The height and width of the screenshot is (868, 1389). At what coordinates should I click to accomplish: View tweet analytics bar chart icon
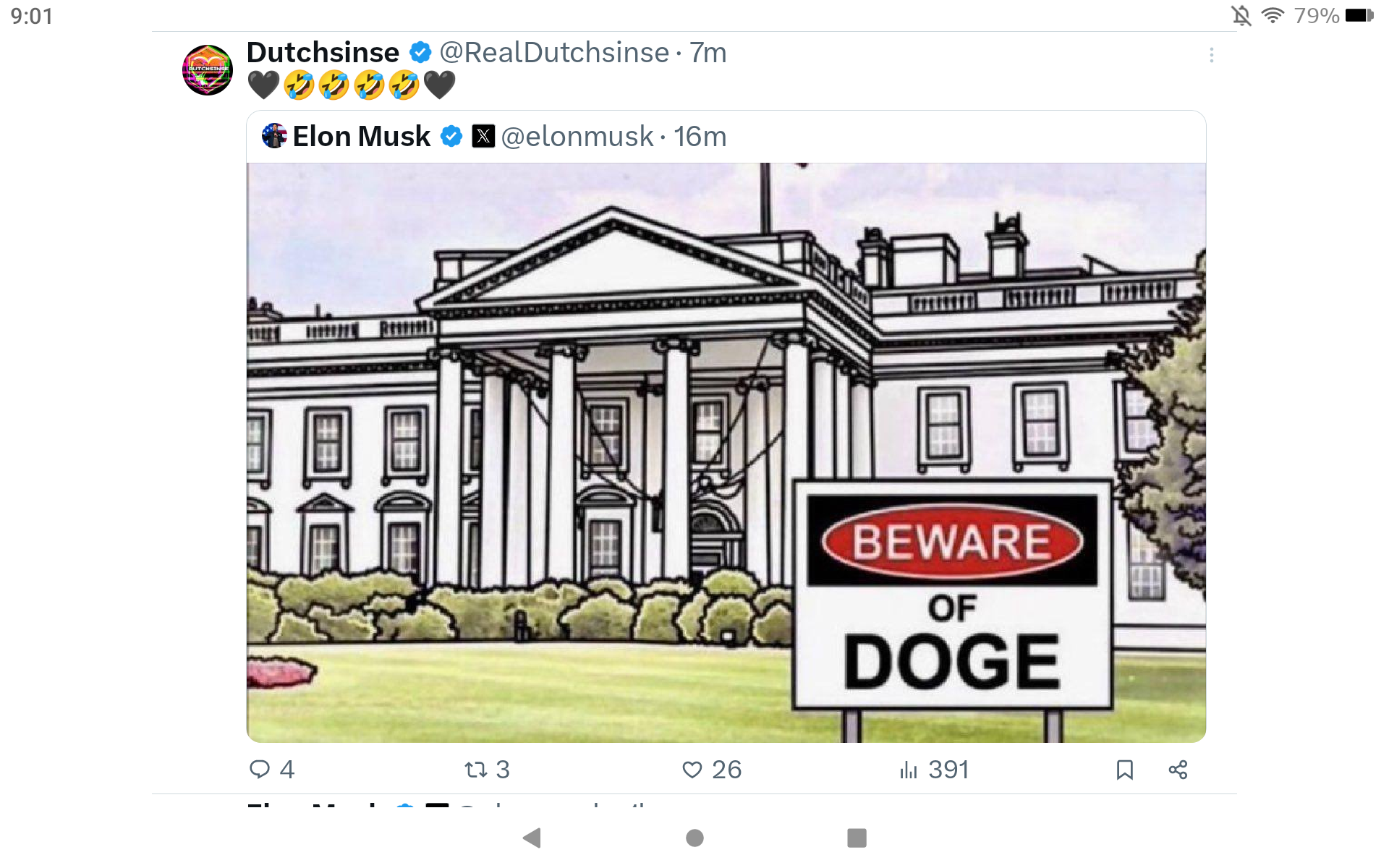point(909,770)
